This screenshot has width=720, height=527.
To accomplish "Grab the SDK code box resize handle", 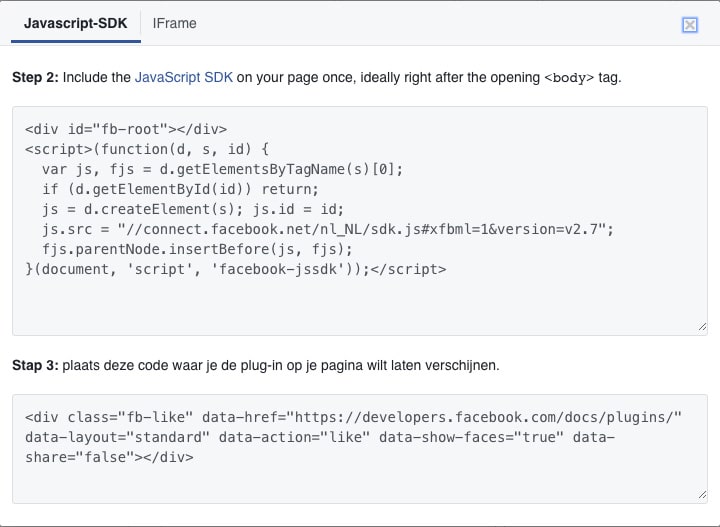I will coord(702,327).
